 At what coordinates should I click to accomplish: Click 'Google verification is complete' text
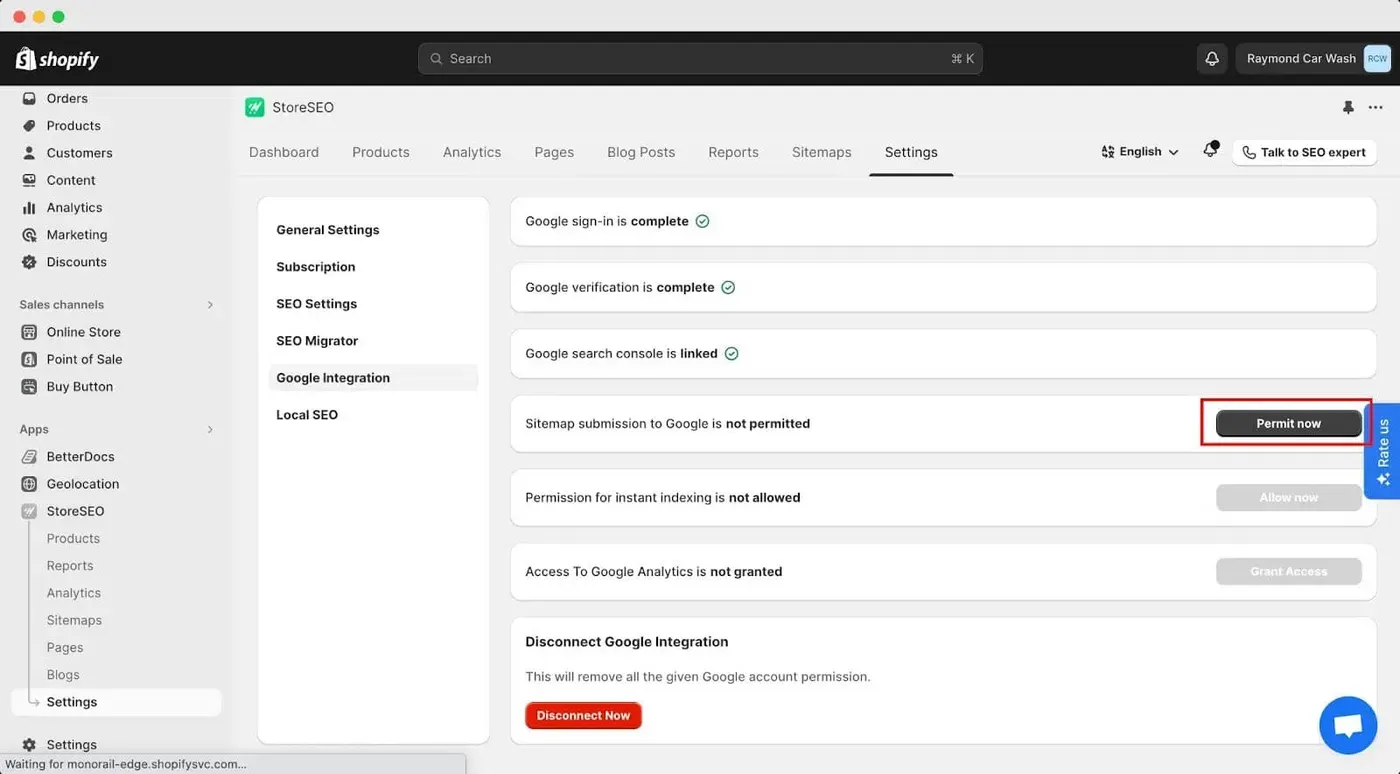620,287
